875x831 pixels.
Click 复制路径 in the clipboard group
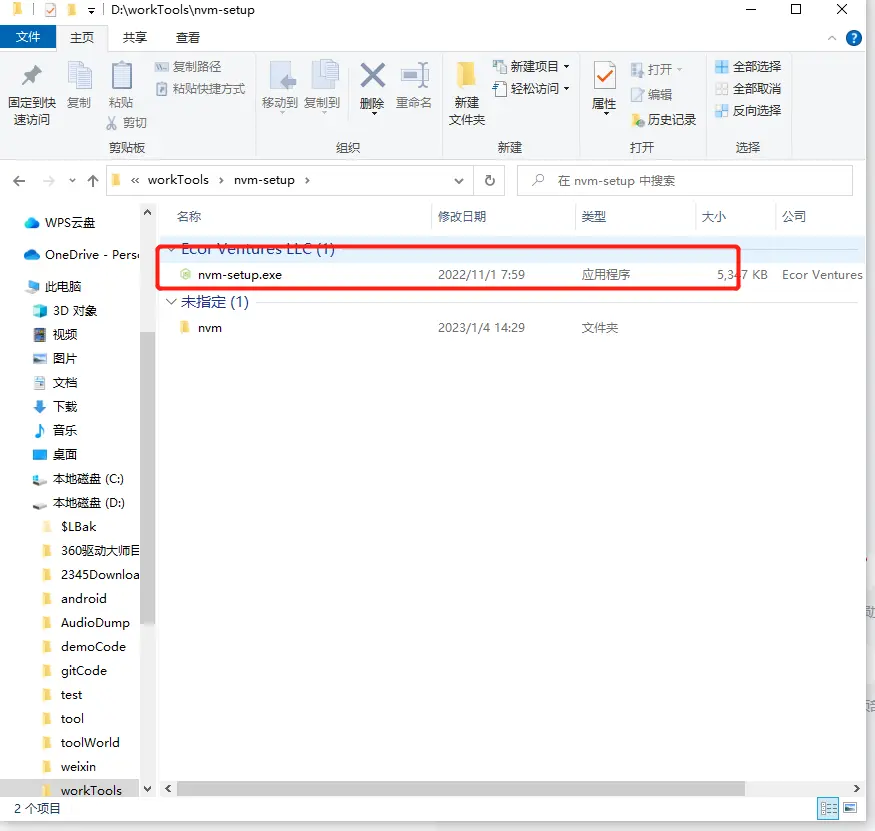coord(188,67)
